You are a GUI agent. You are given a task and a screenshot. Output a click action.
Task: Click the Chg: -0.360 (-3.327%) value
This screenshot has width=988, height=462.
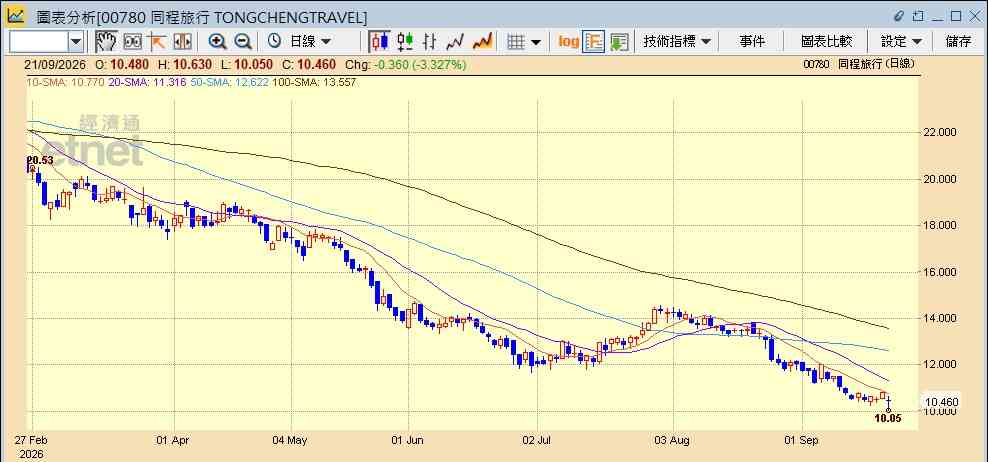[x=406, y=64]
